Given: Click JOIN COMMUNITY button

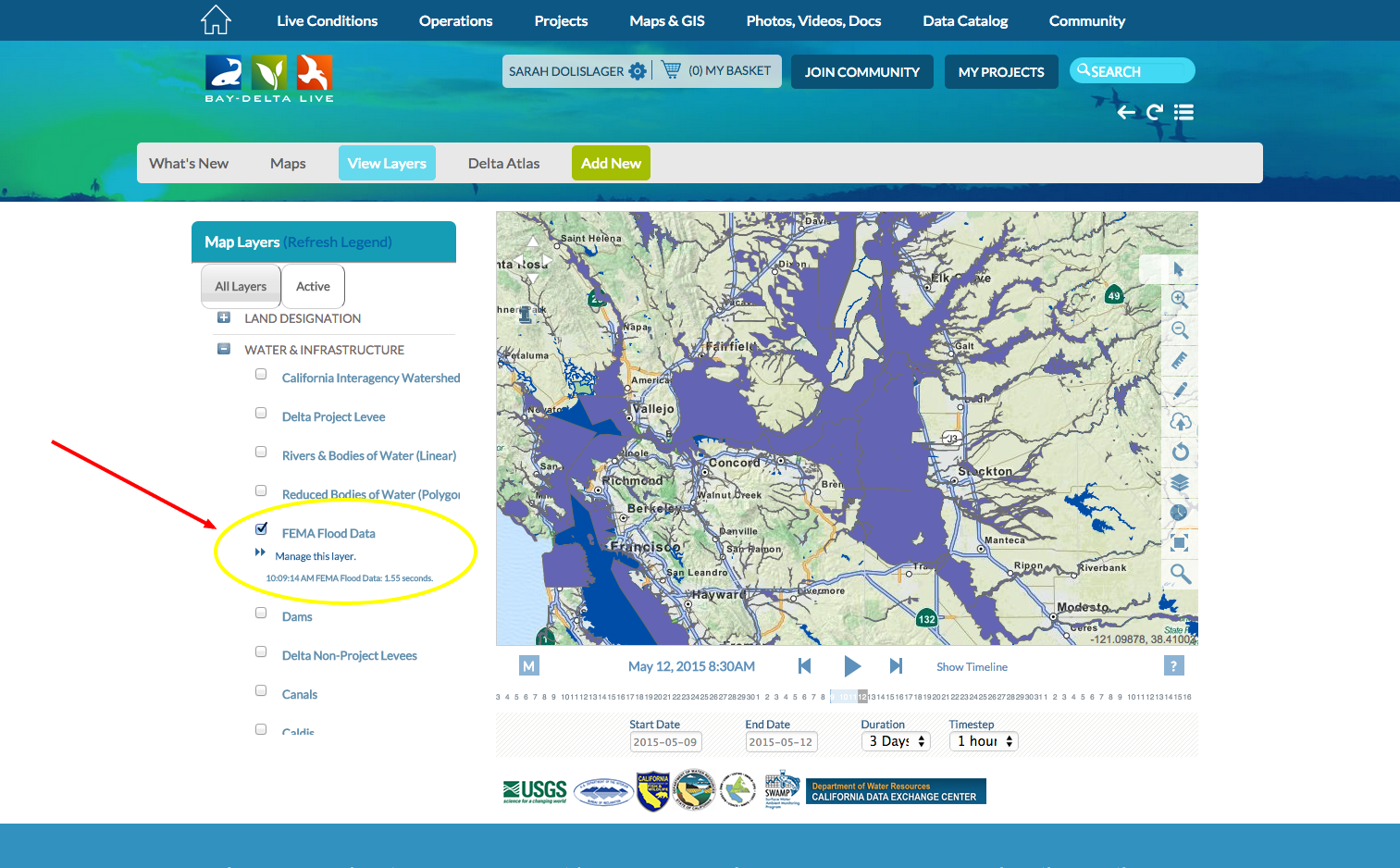Looking at the screenshot, I should pos(862,71).
